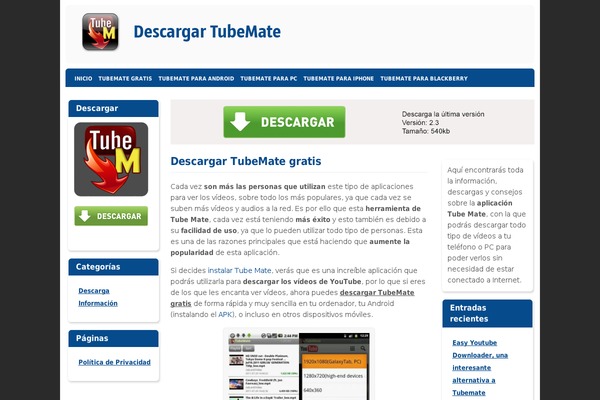The width and height of the screenshot is (600, 400).
Task: Click the small green DESCARGAR sidebar button
Action: coord(111,216)
